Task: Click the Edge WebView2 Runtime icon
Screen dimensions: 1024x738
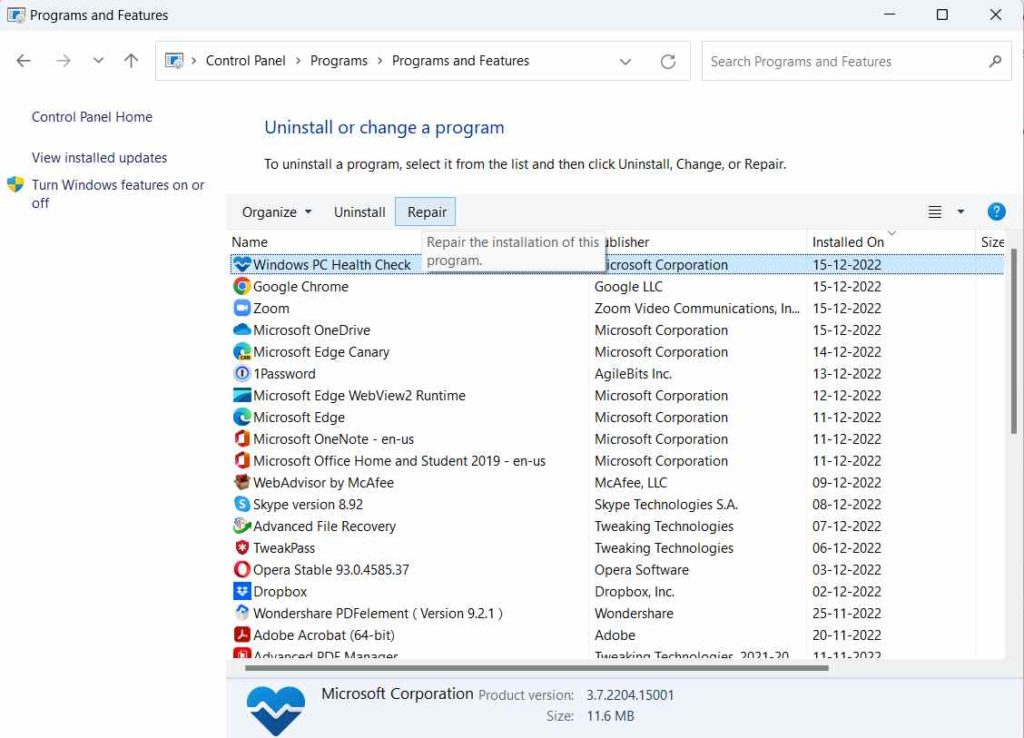Action: point(242,395)
